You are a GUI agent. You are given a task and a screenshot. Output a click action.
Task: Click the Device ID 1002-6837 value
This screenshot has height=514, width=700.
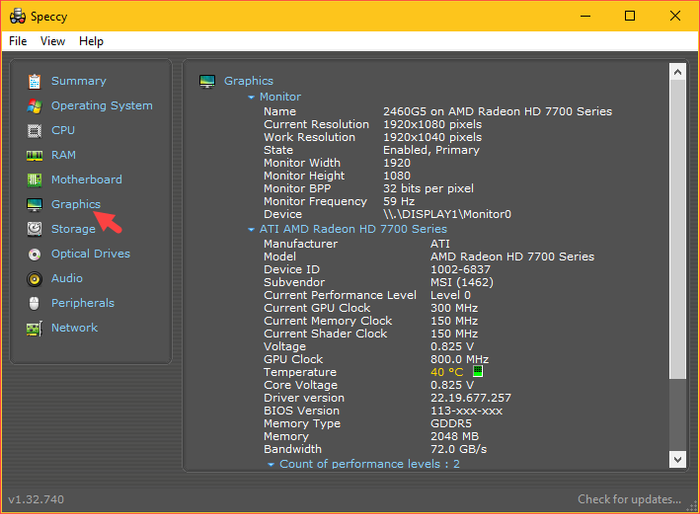pyautogui.click(x=460, y=269)
